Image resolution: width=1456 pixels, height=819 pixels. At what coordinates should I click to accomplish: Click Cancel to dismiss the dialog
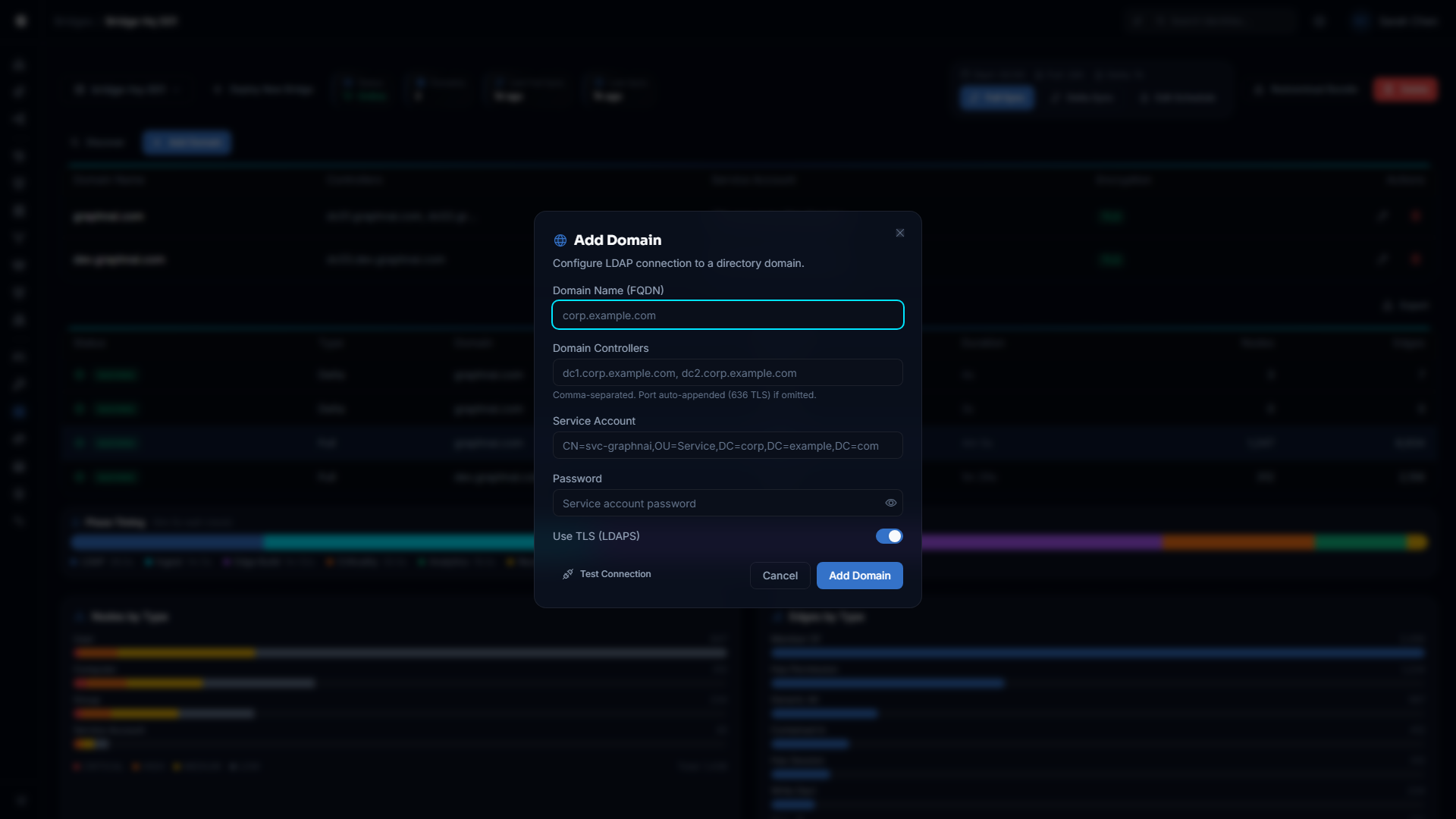pyautogui.click(x=780, y=576)
